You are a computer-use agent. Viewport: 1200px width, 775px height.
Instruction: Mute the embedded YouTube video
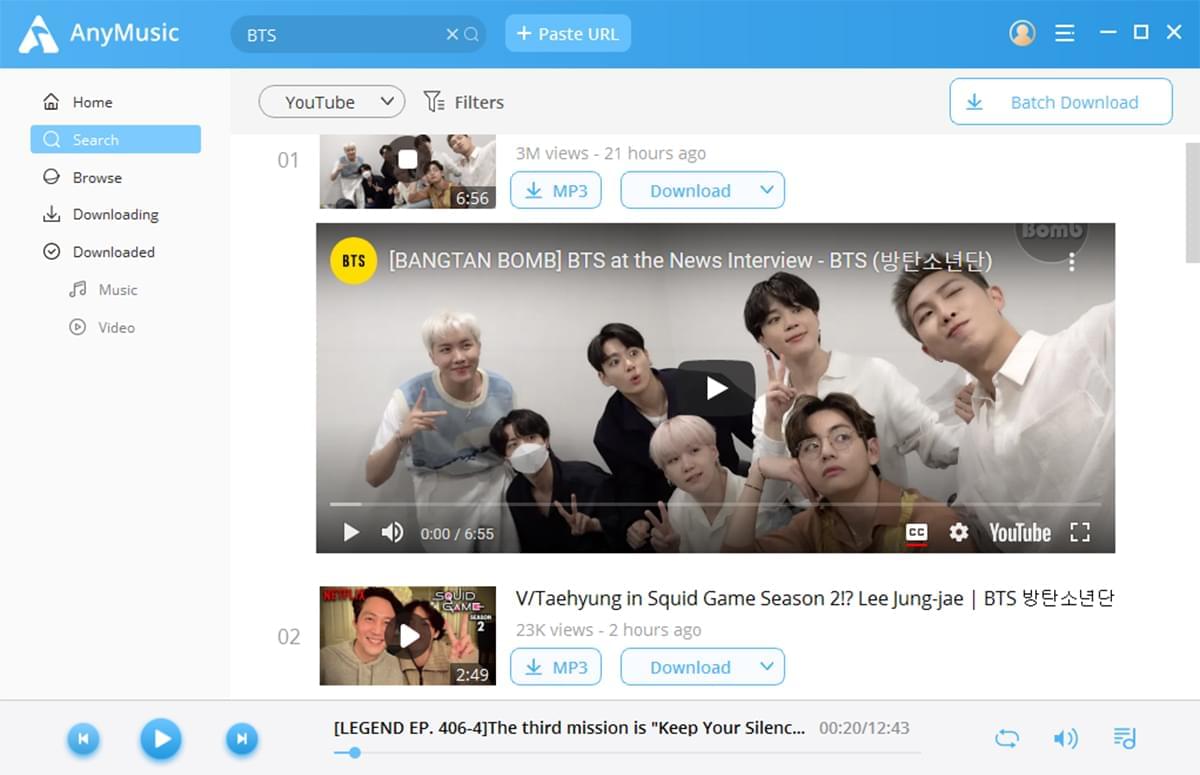point(392,533)
